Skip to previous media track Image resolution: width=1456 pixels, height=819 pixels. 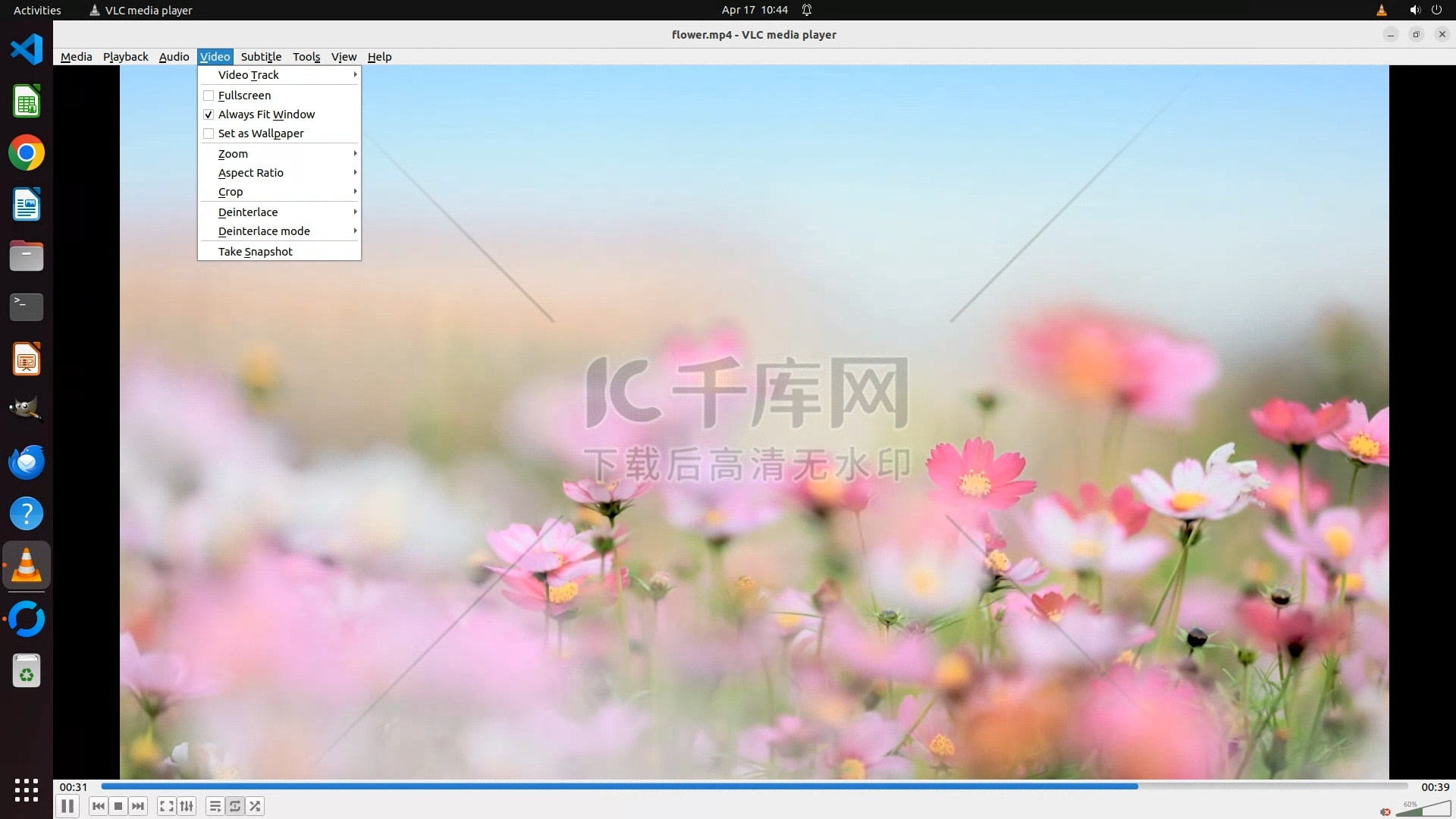coord(99,806)
